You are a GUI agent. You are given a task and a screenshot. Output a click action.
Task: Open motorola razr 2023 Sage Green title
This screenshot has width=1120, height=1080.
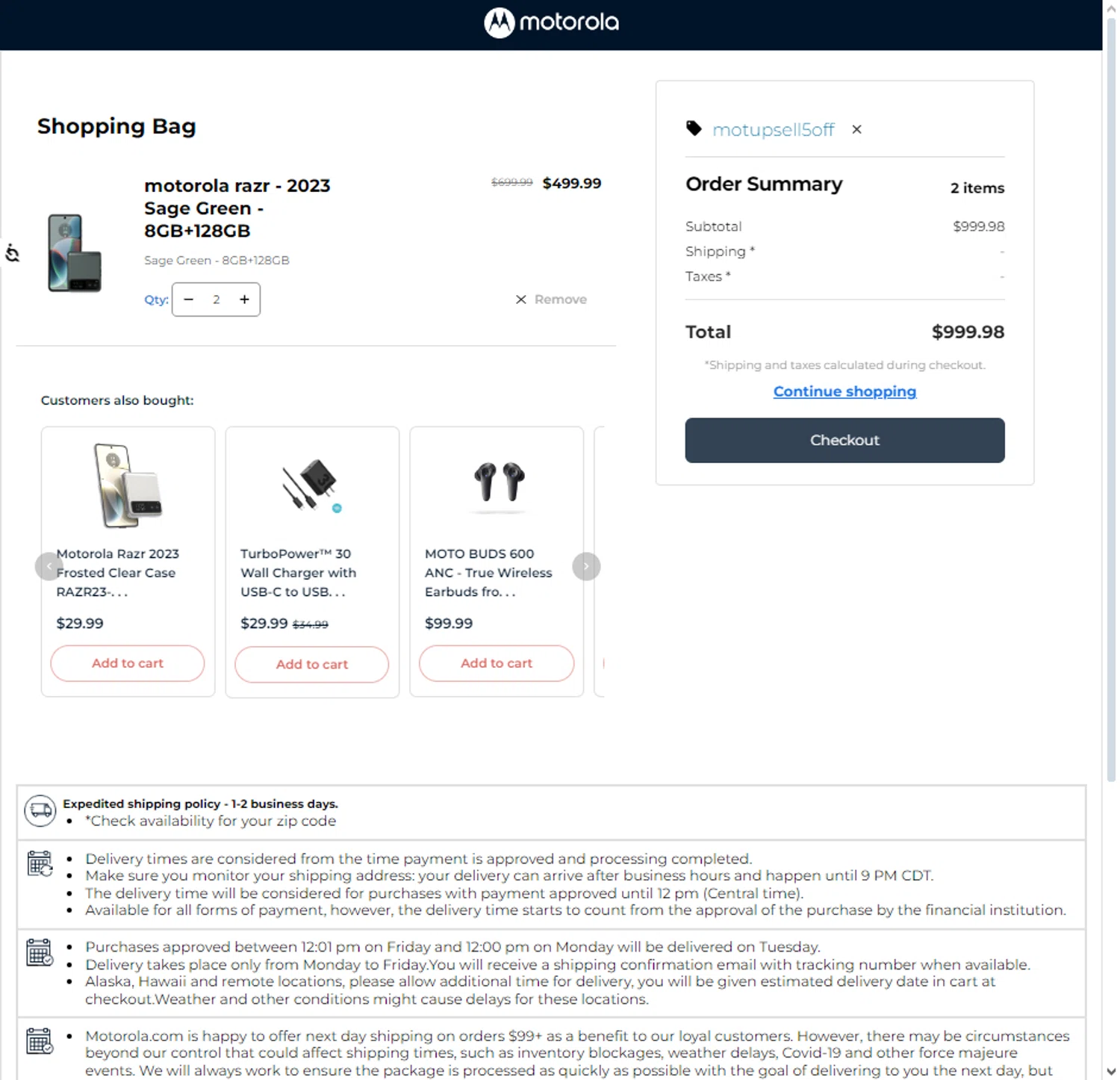click(237, 208)
